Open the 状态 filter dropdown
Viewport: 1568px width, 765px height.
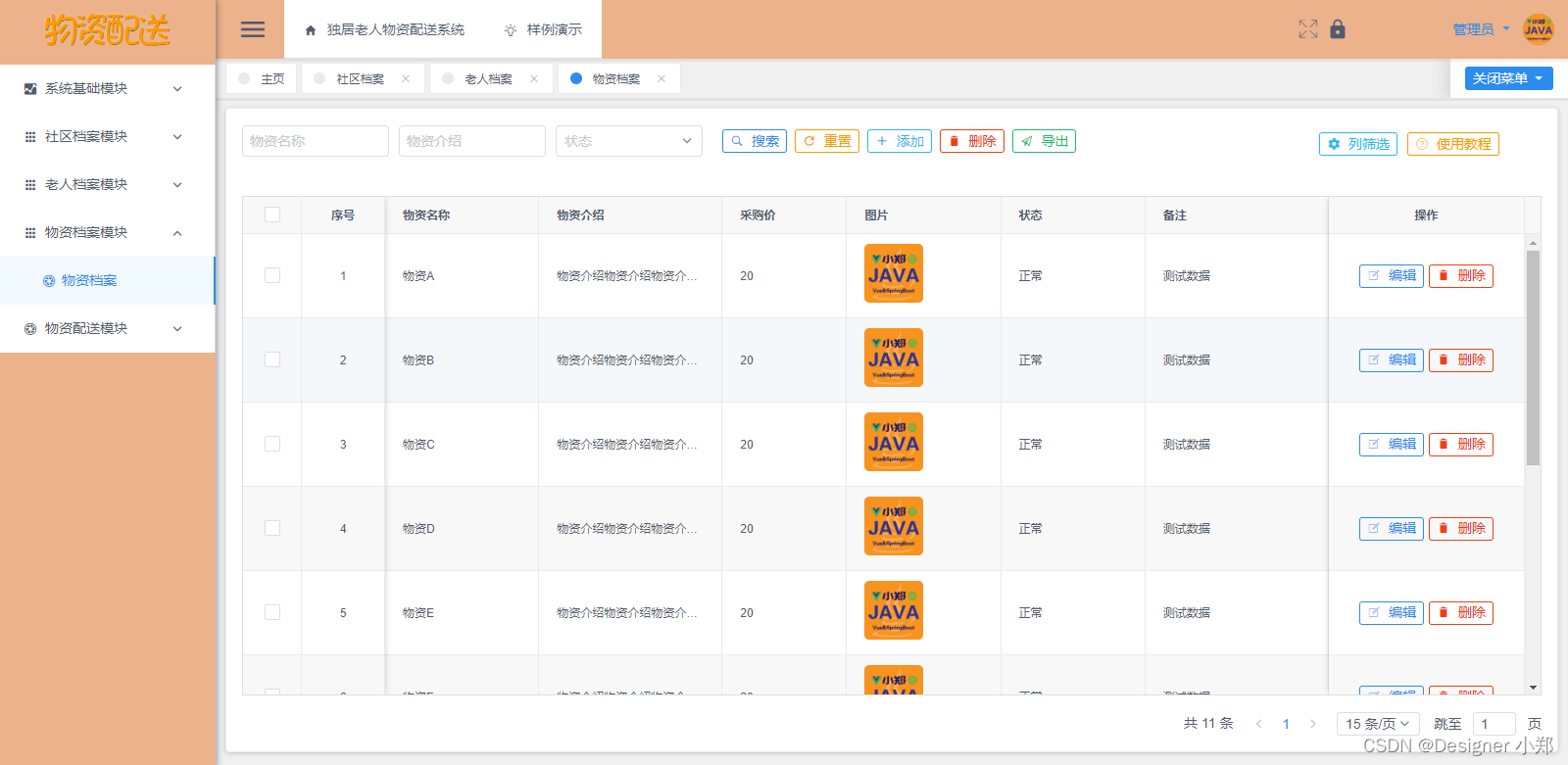coord(629,141)
